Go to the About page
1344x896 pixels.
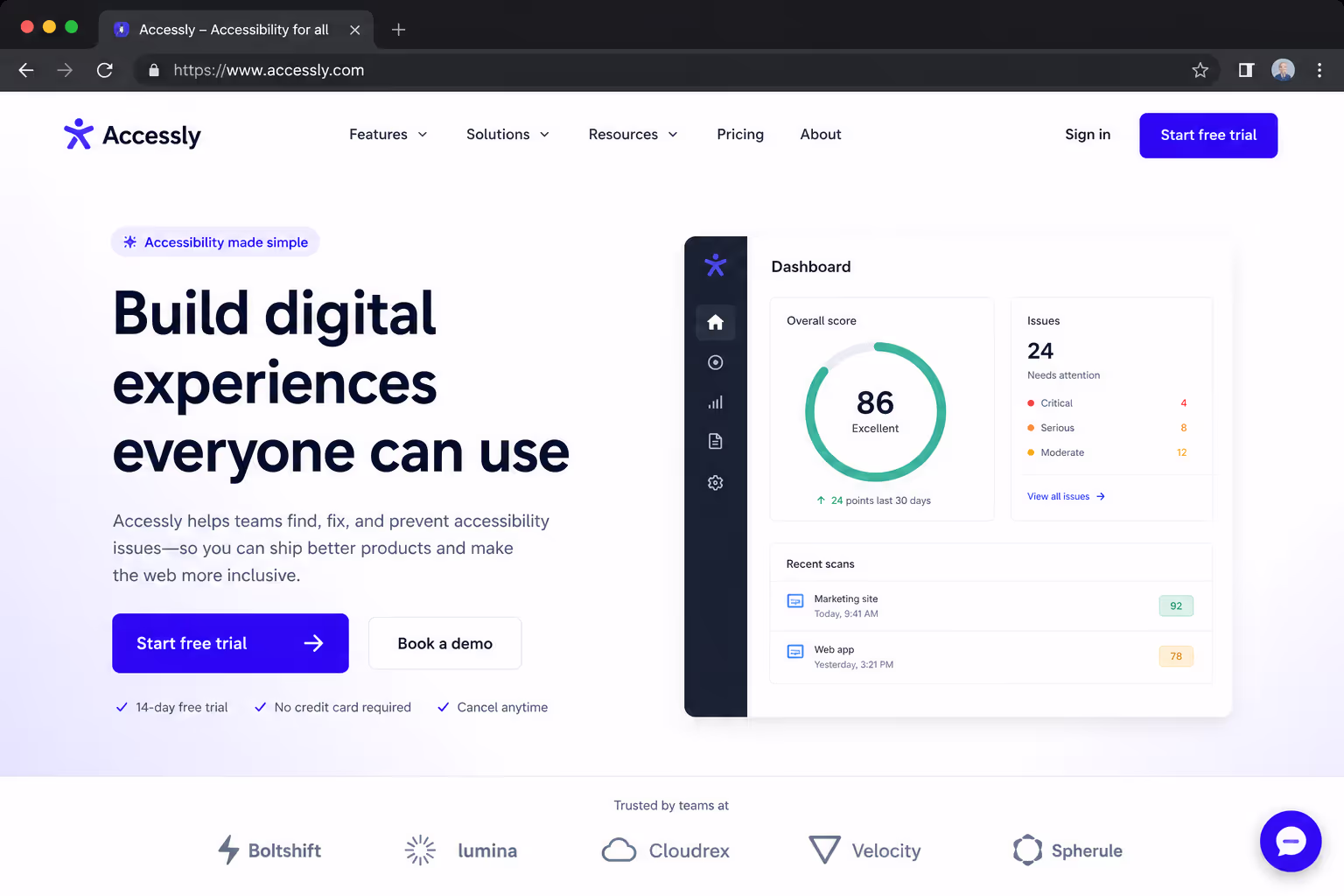tap(821, 135)
